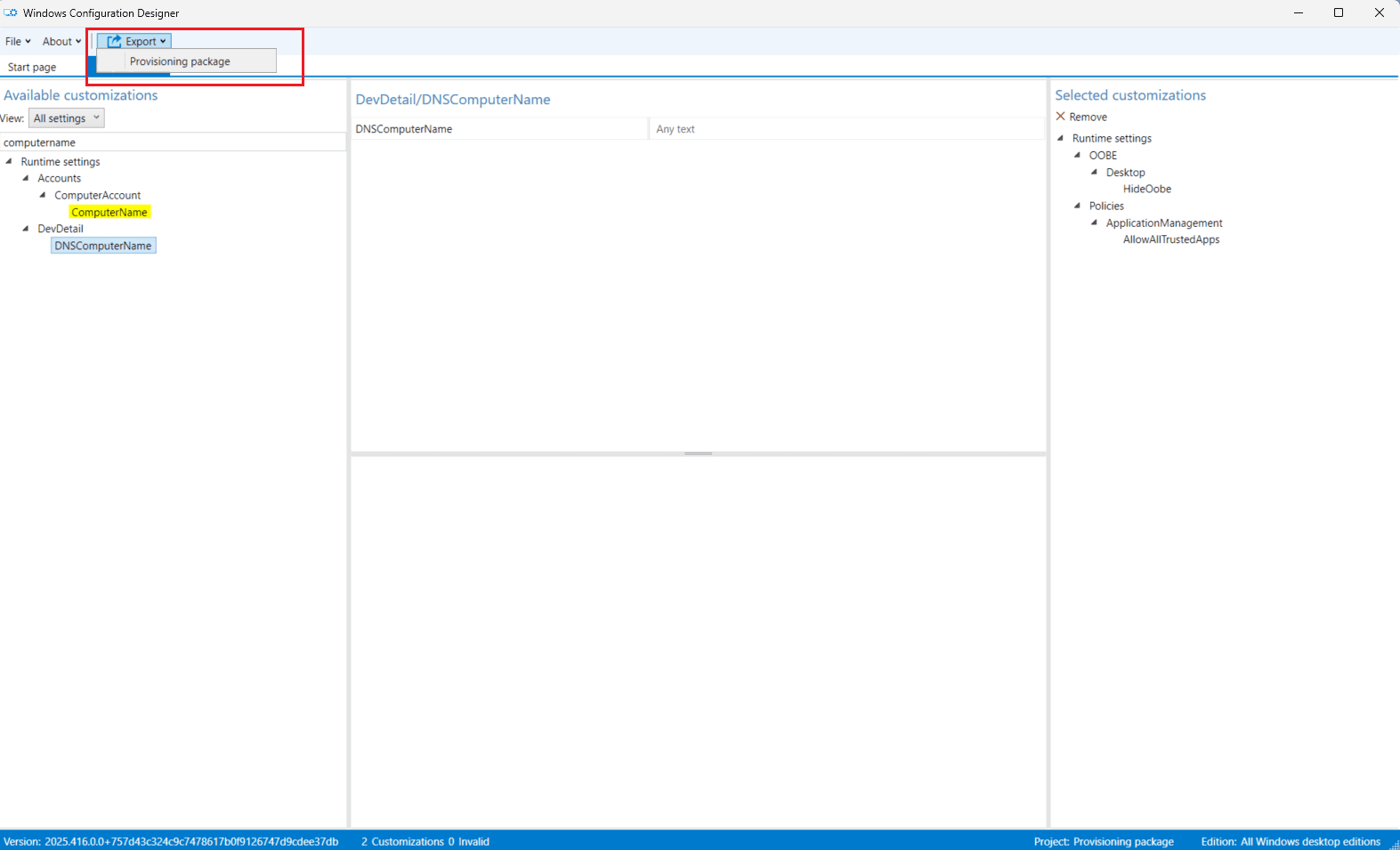Open the All settings view dropdown
This screenshot has height=850, width=1400.
(67, 118)
